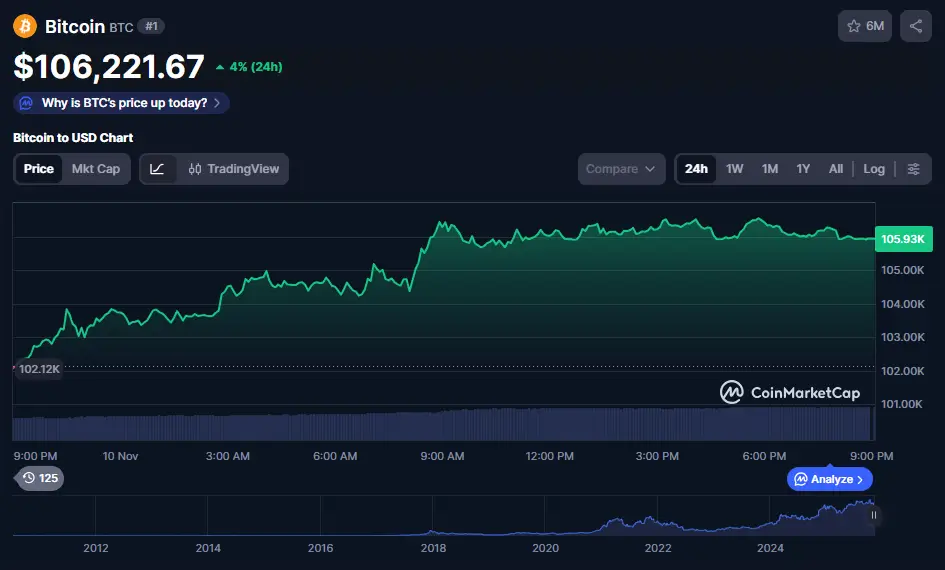
Task: Select the 1M time range
Action: tap(770, 169)
